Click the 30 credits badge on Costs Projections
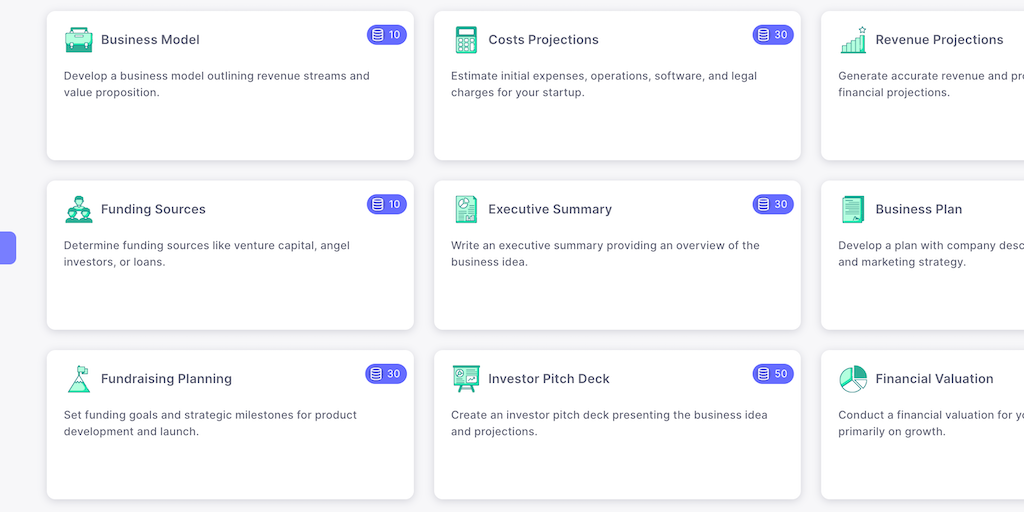 (773, 35)
